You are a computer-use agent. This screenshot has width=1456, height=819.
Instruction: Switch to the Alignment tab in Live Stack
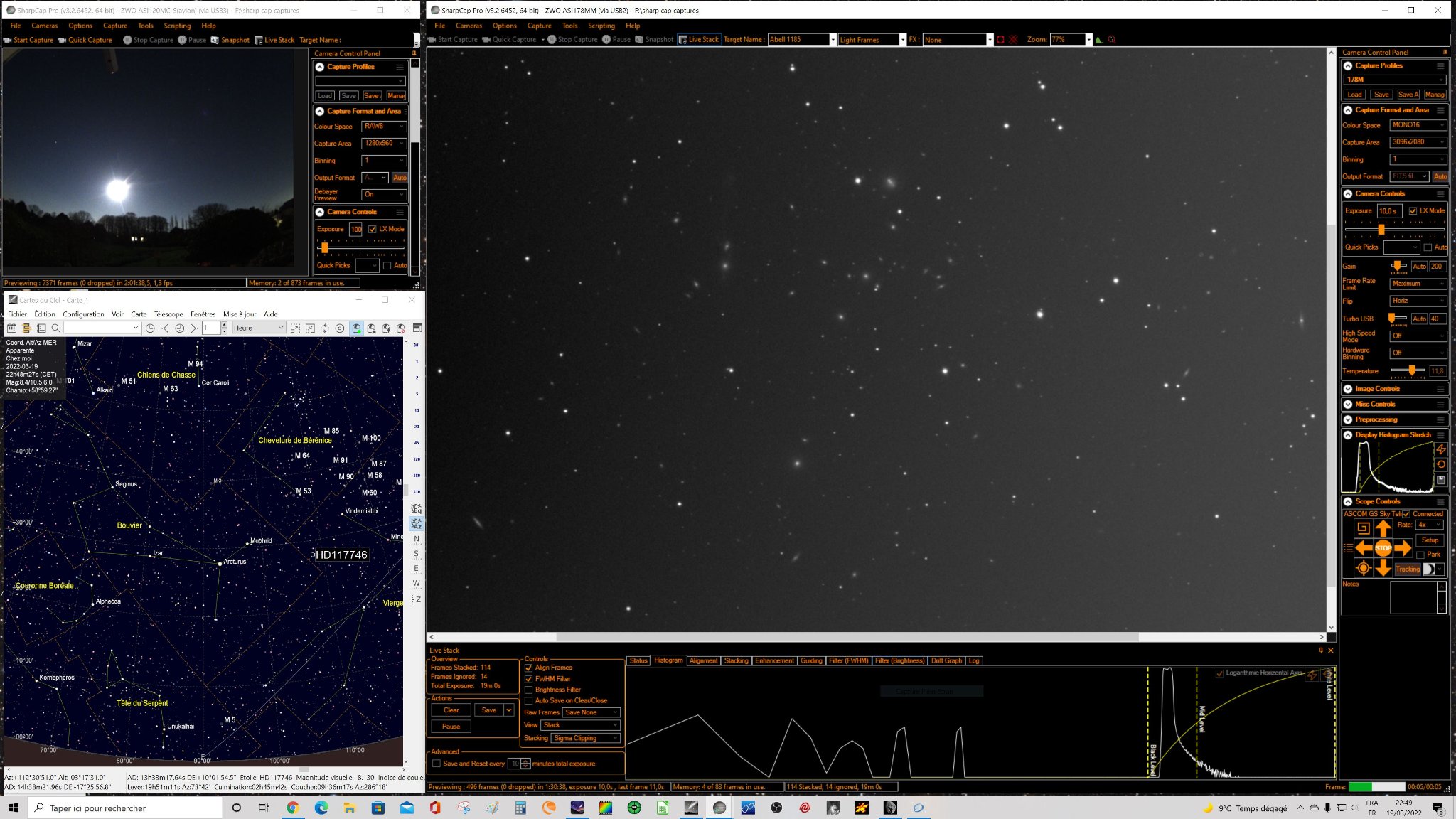(x=703, y=660)
